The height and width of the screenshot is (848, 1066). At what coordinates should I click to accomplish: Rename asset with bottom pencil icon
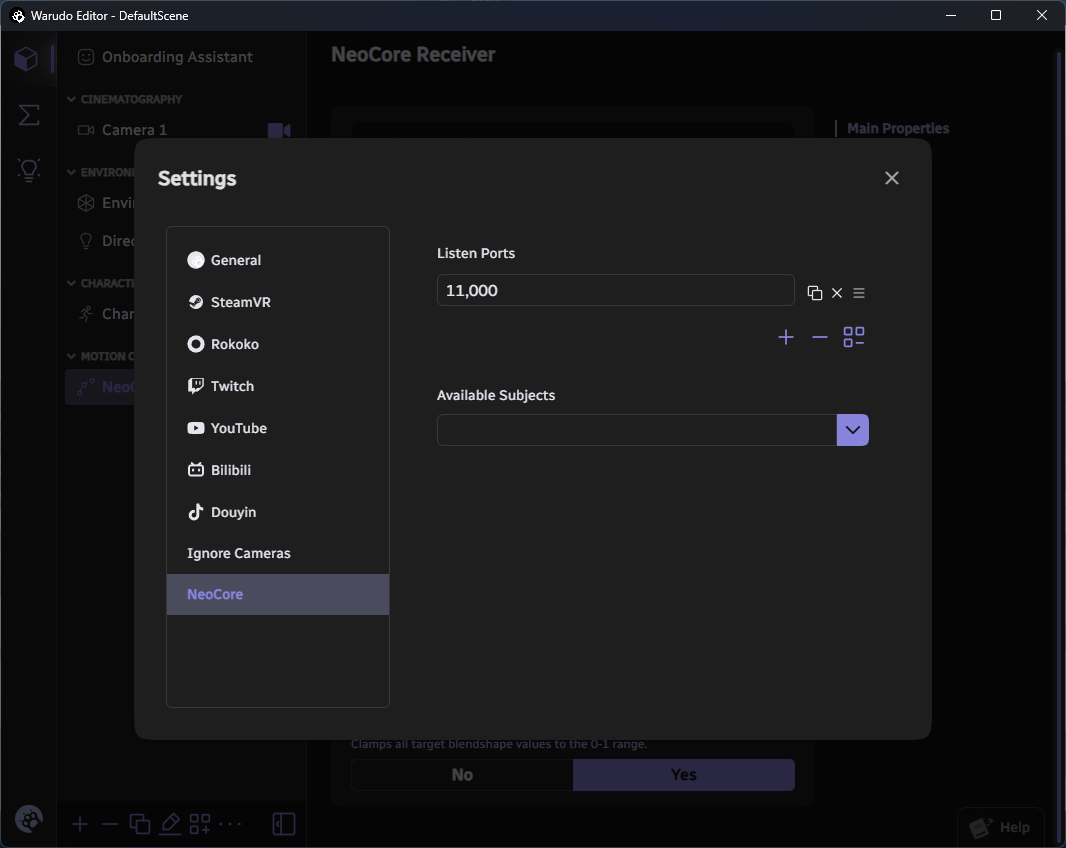tap(170, 824)
